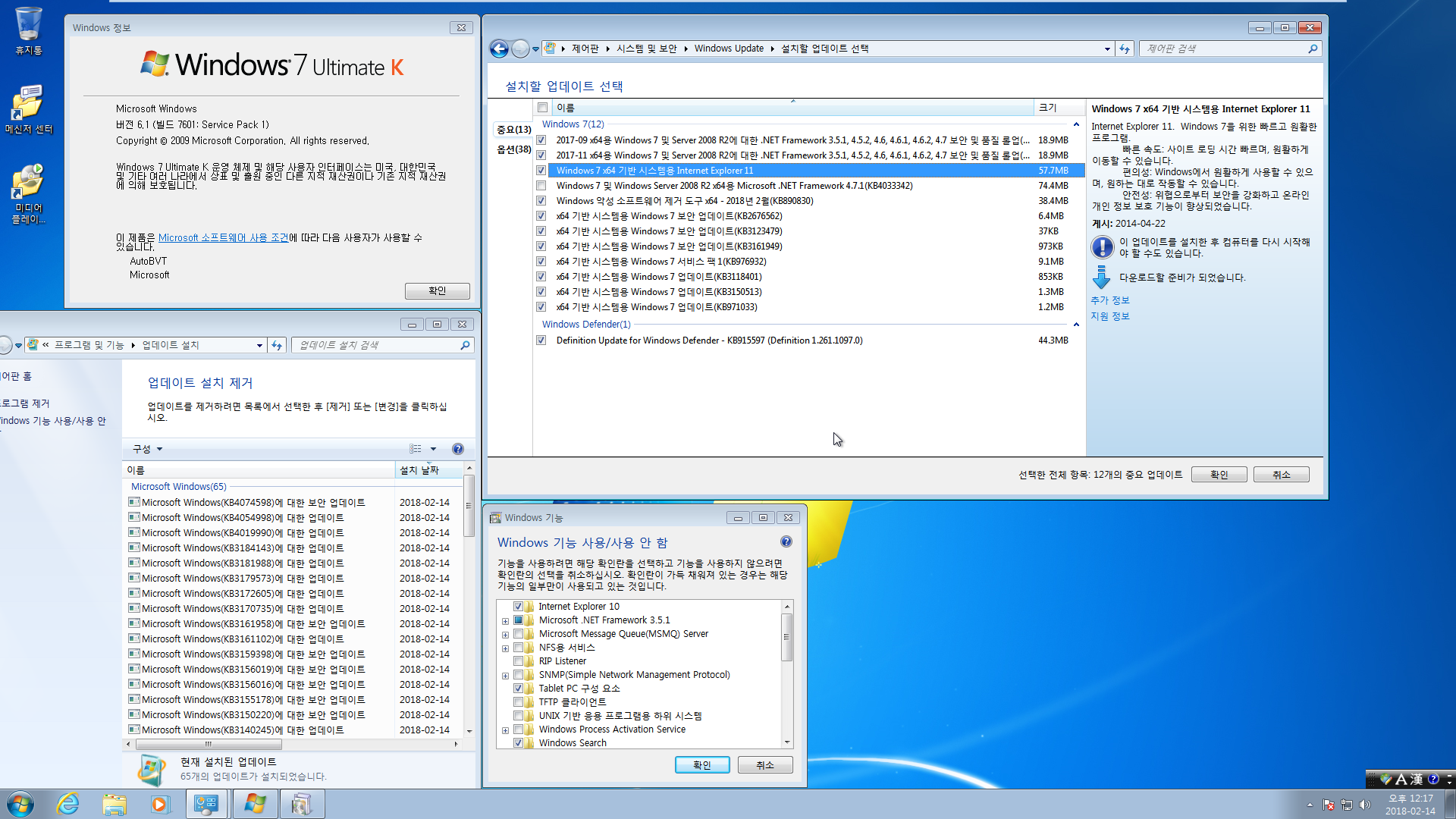Collapse the Windows 7(12) update group
This screenshot has width=1456, height=819.
pos(1076,124)
